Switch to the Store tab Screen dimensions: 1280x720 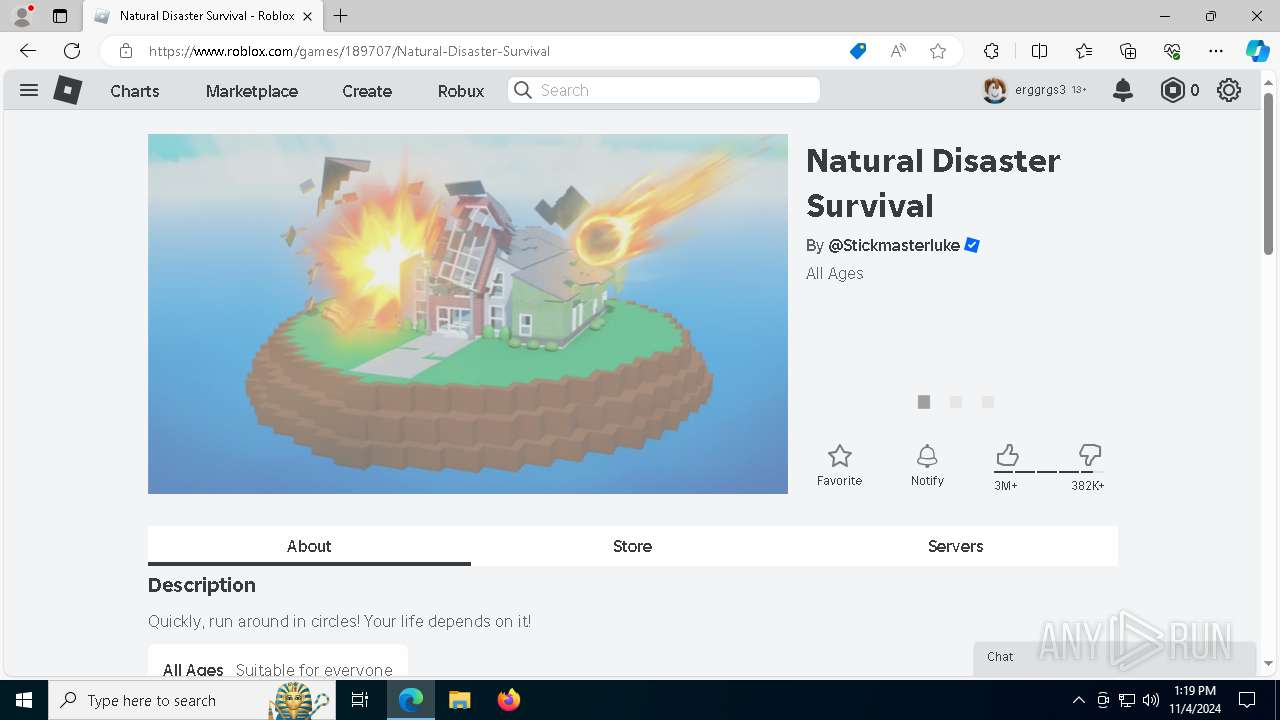(632, 546)
